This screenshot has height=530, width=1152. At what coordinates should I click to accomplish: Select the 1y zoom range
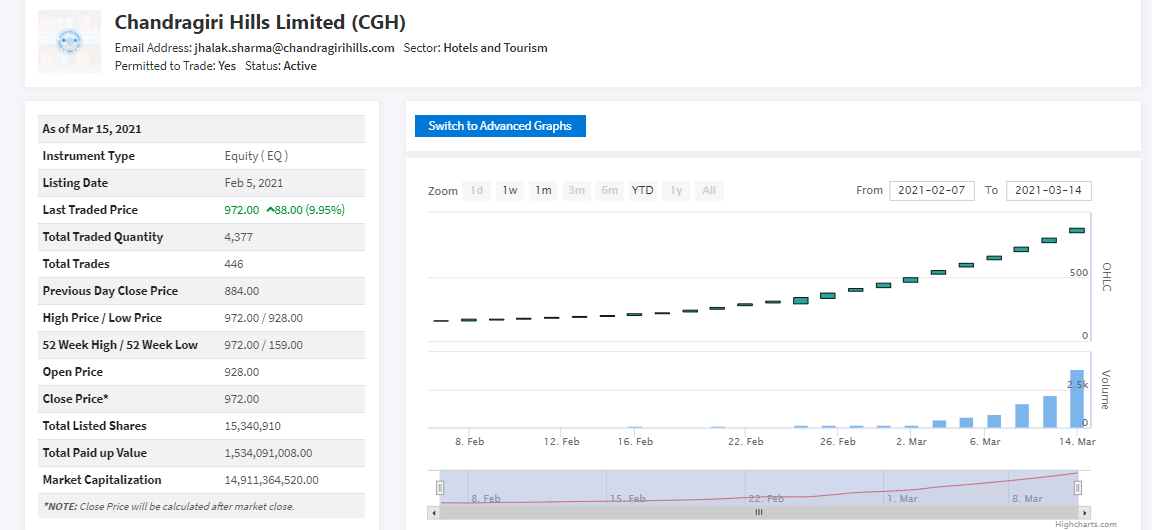click(x=676, y=191)
